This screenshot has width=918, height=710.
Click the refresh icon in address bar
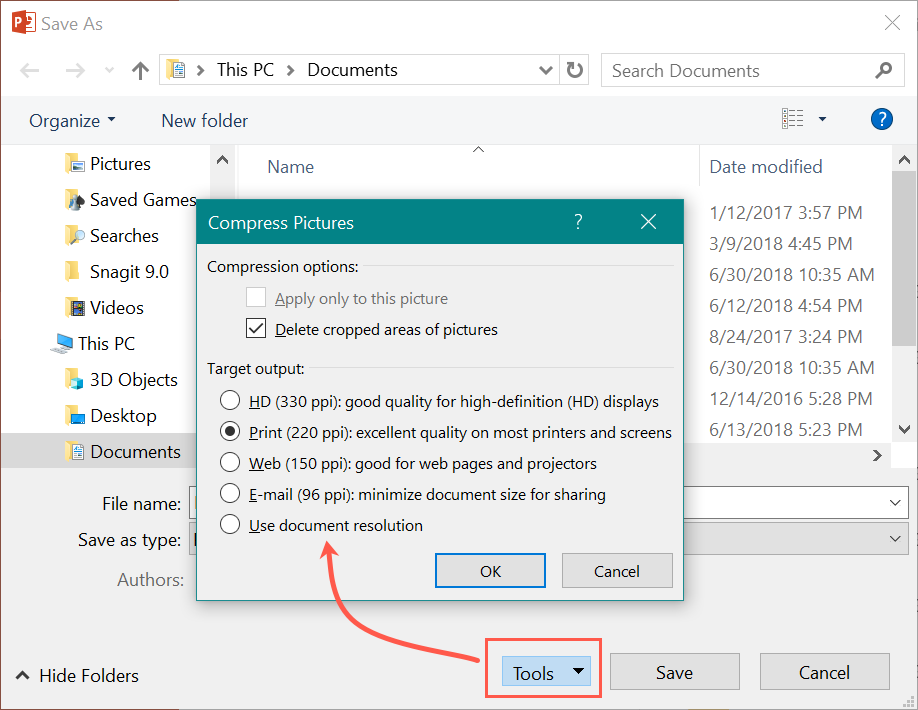pos(574,70)
